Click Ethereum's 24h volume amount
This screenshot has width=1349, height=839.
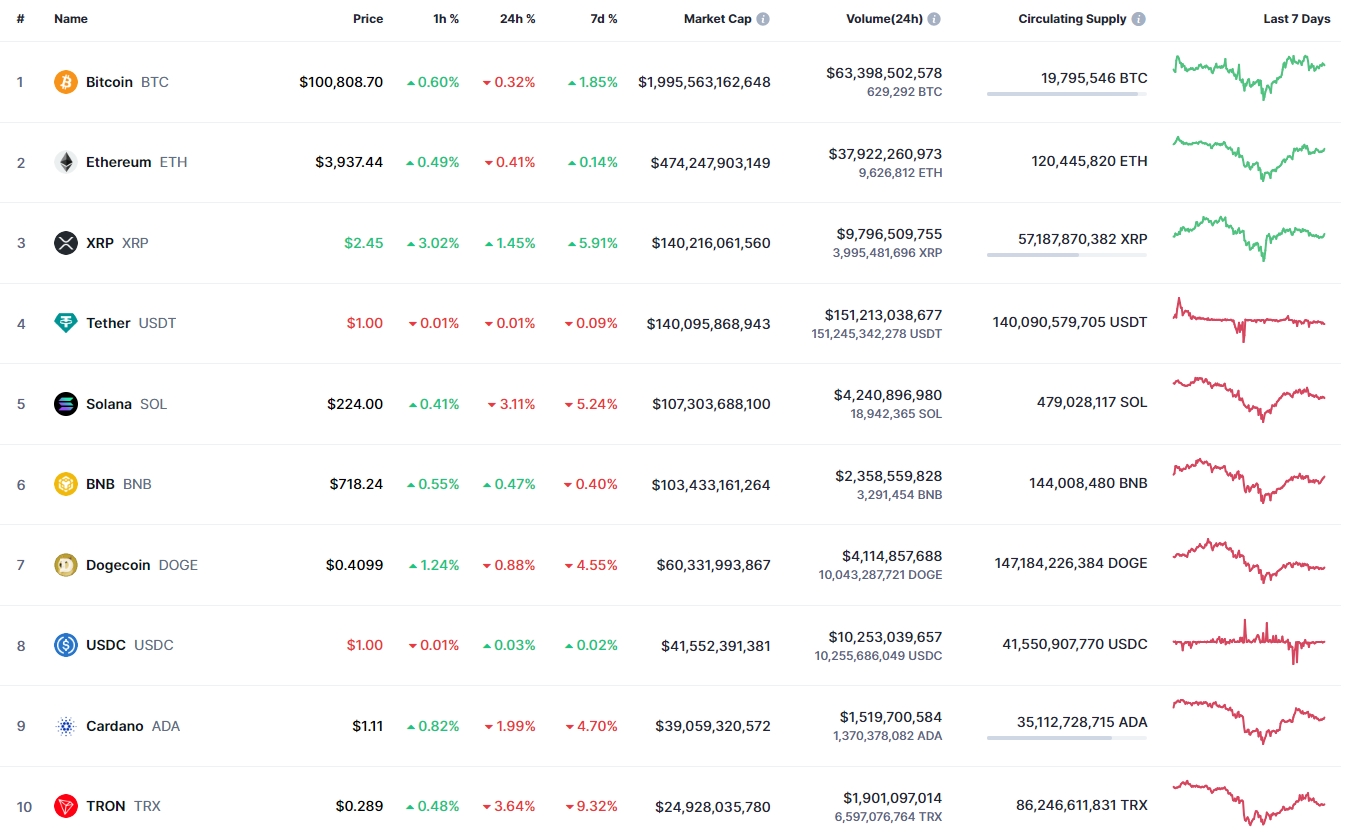pyautogui.click(x=885, y=154)
